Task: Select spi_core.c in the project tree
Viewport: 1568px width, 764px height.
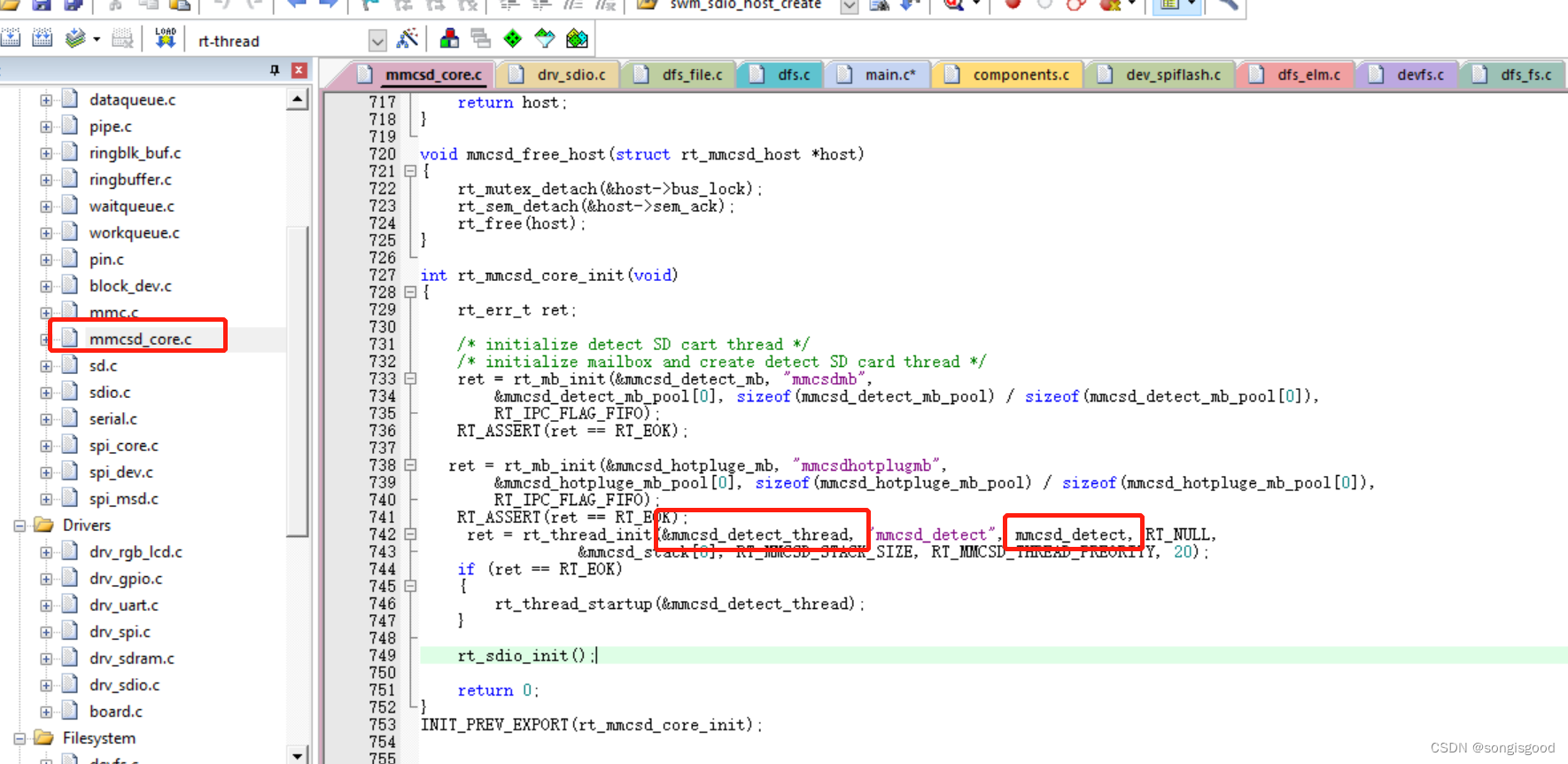Action: coord(123,446)
